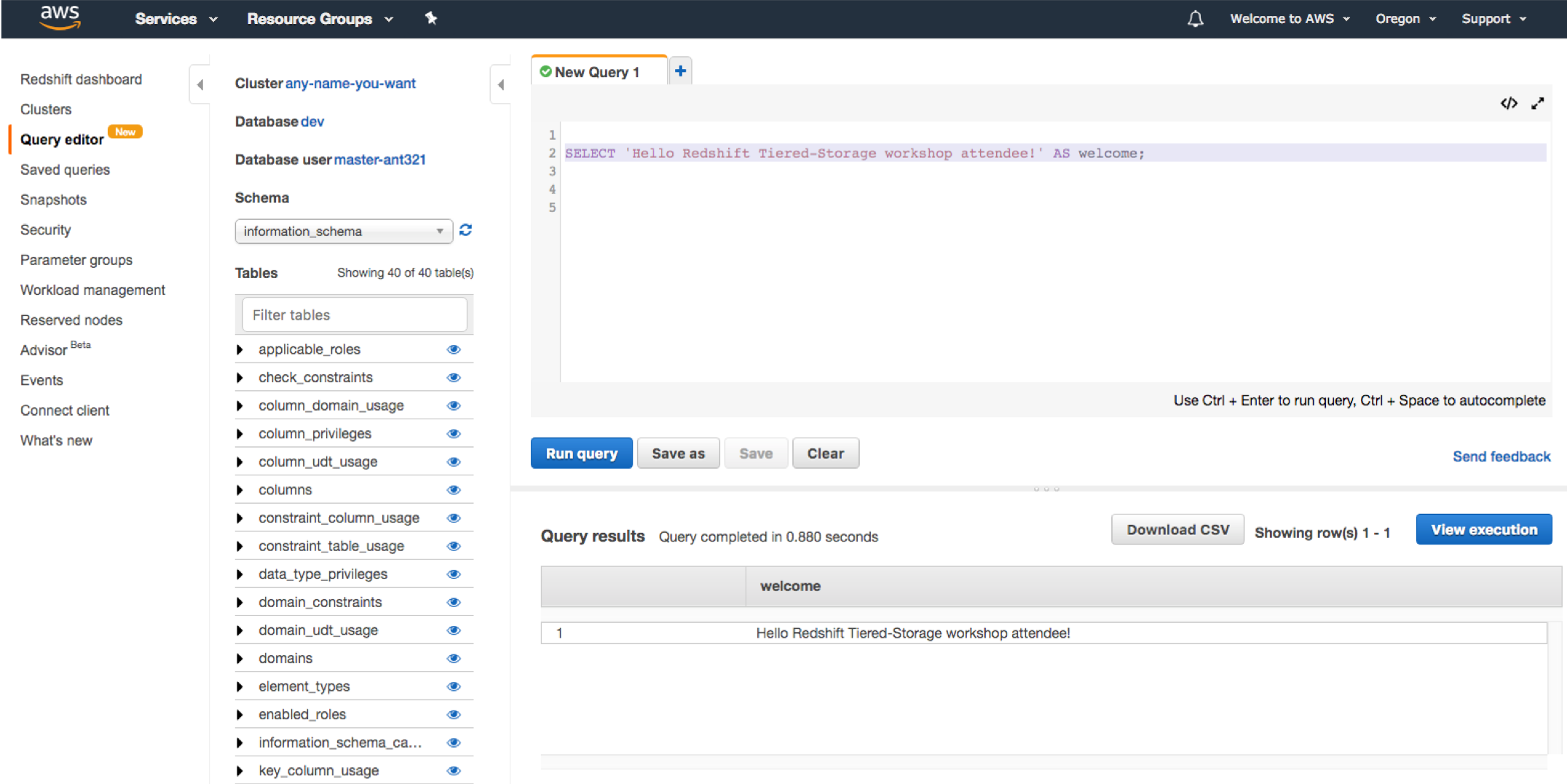The height and width of the screenshot is (784, 1567).
Task: Click the Filter tables input field
Action: point(355,314)
